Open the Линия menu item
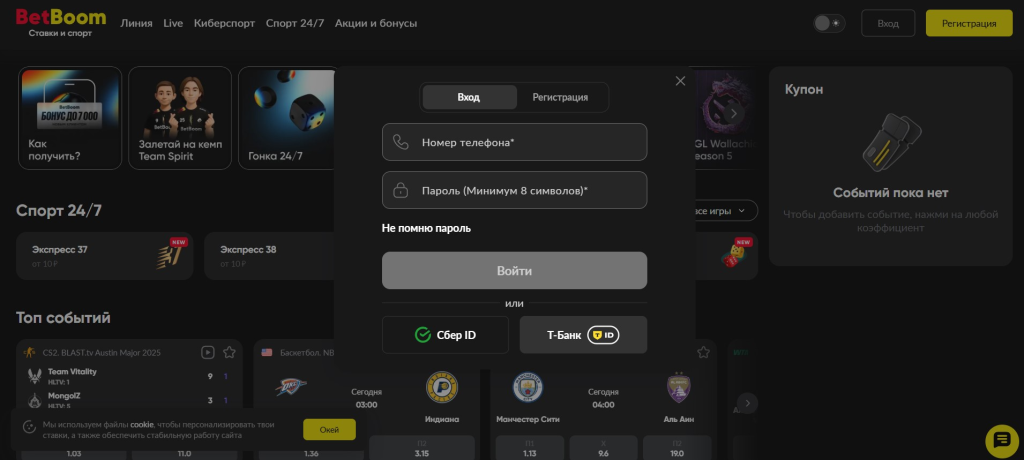This screenshot has width=1024, height=460. 136,23
